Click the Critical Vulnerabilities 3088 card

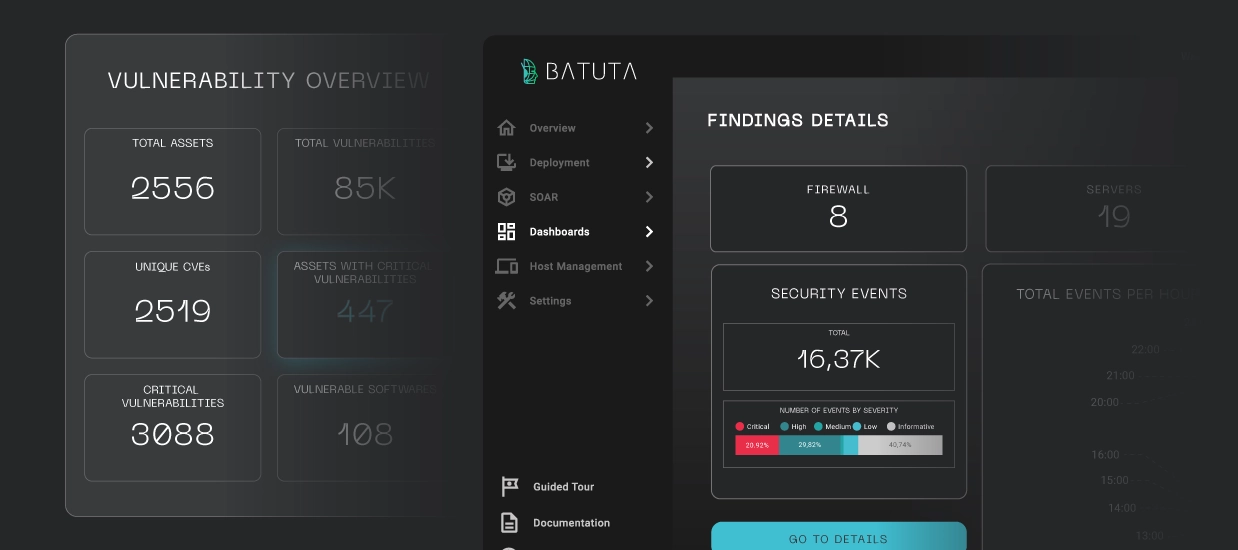[172, 428]
